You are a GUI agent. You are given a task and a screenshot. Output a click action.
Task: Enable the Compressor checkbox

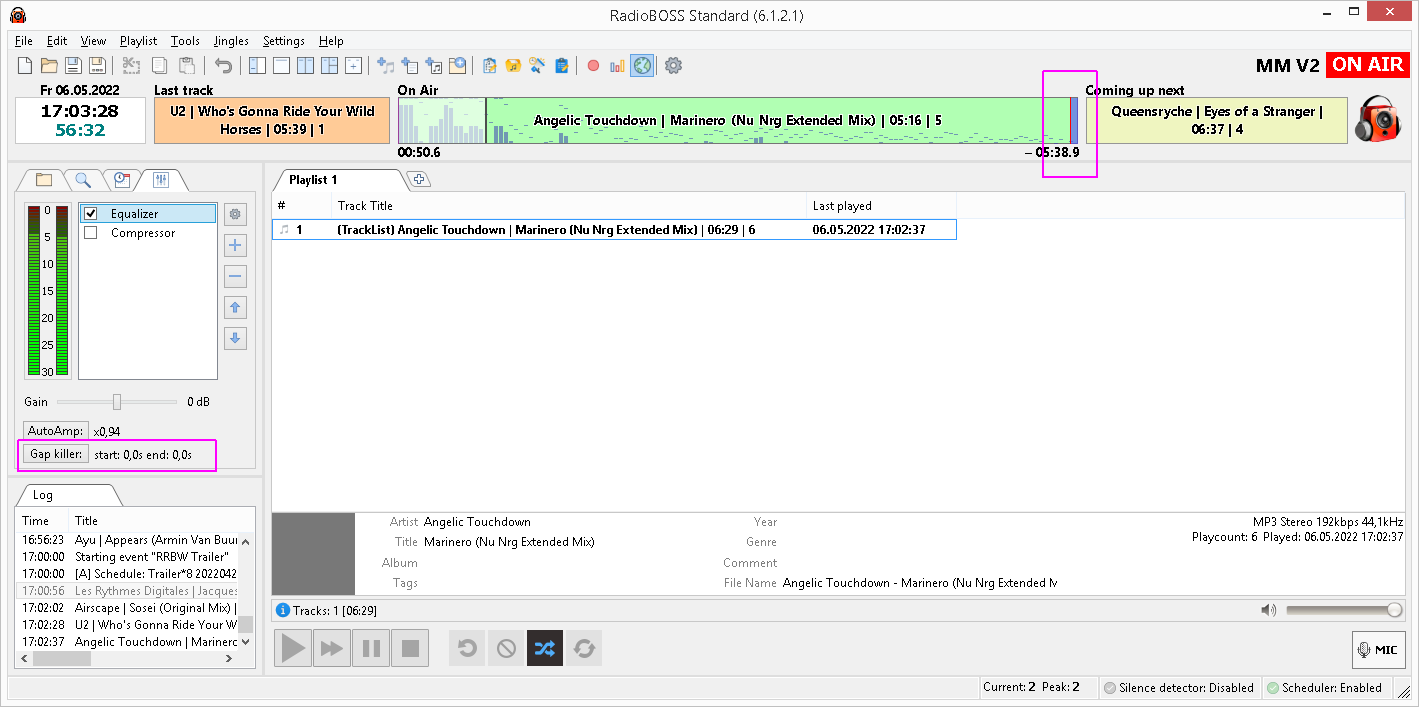click(91, 233)
